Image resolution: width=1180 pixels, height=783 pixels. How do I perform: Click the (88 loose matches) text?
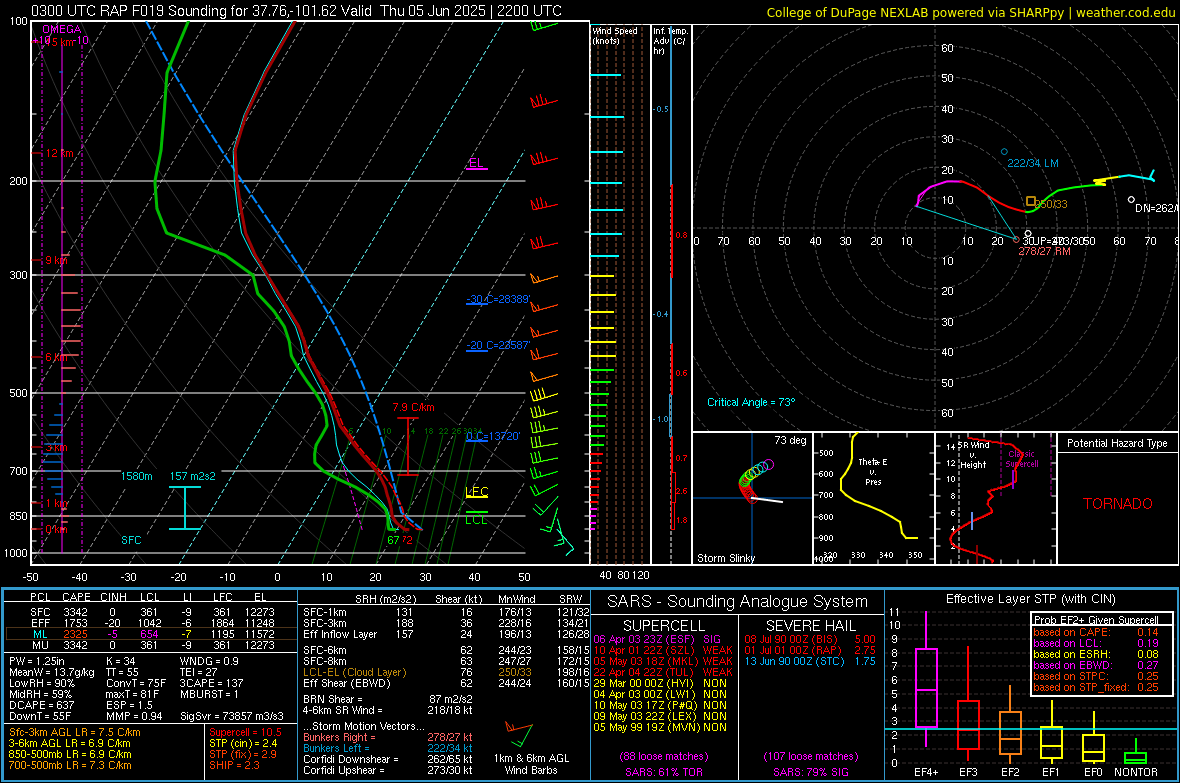coord(664,756)
